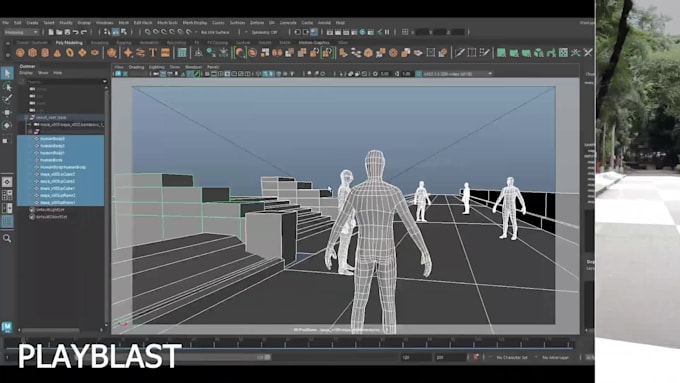Image resolution: width=680 pixels, height=383 pixels.
Task: Click the Undo arrow icon
Action: [x=75, y=32]
